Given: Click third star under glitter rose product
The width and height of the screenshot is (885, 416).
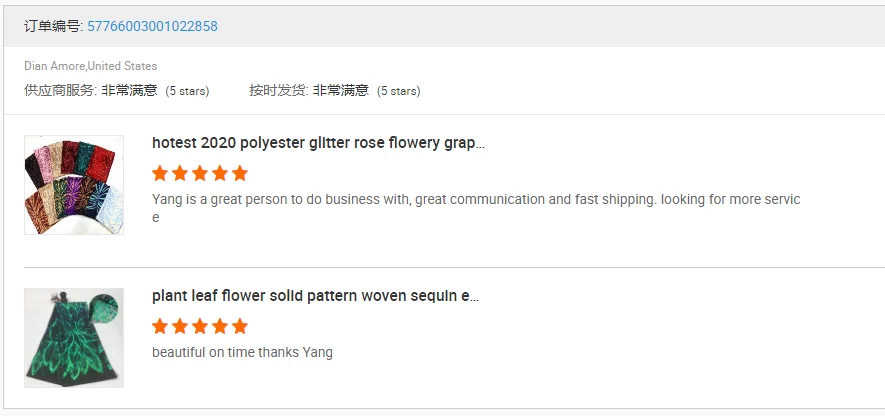Looking at the screenshot, I should 200,173.
